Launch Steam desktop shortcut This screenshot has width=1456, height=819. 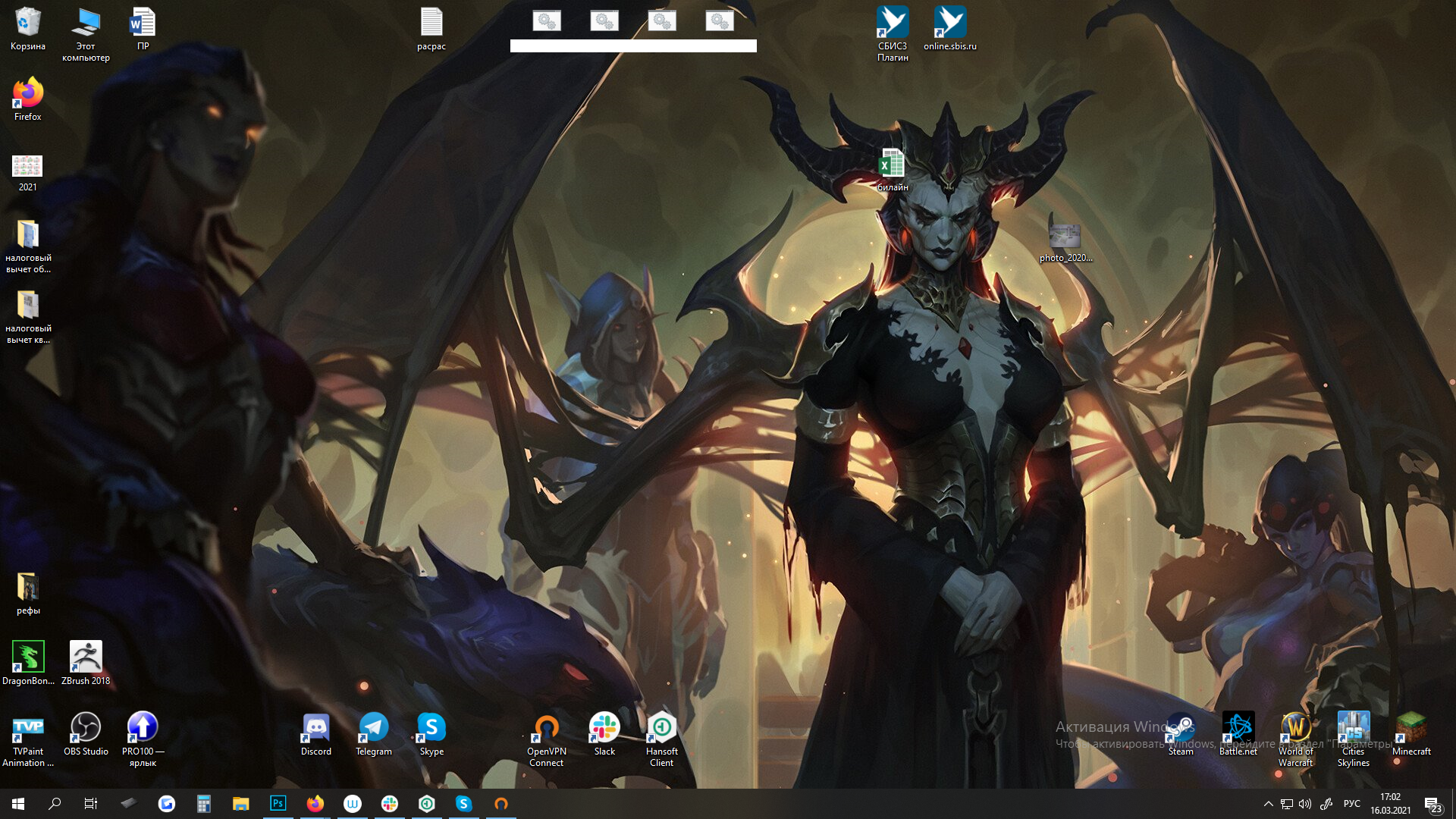[x=1181, y=734]
